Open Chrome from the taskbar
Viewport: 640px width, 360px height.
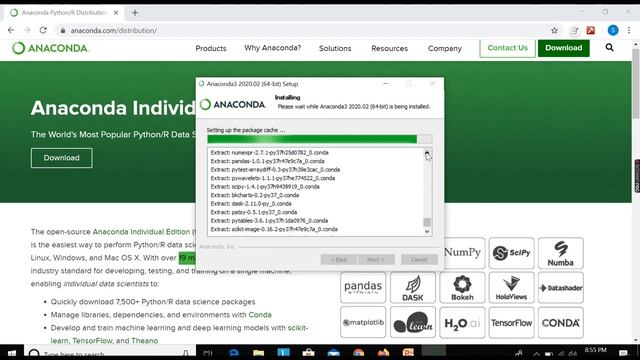pyautogui.click(x=358, y=353)
